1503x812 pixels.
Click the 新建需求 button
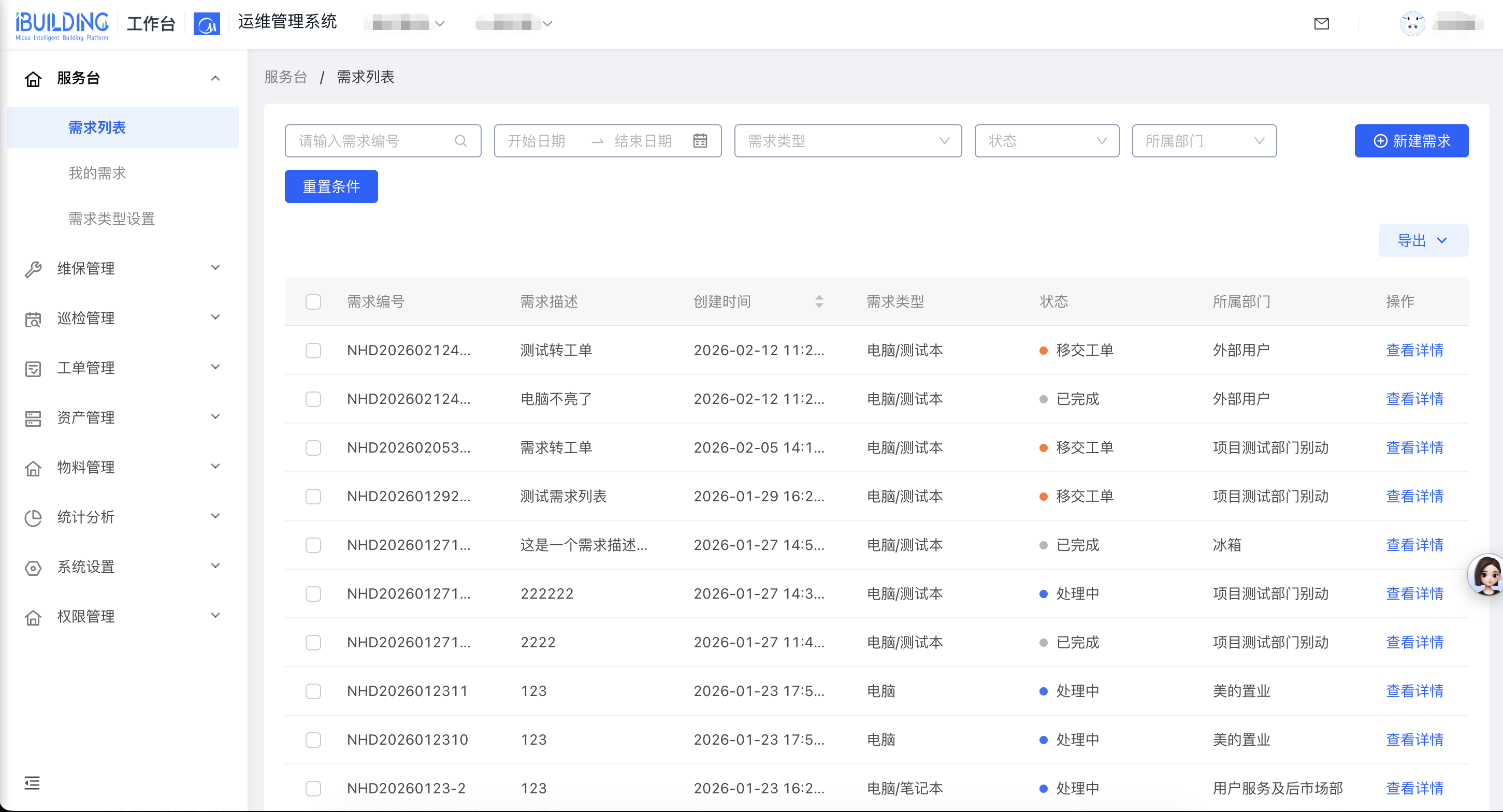(x=1411, y=140)
